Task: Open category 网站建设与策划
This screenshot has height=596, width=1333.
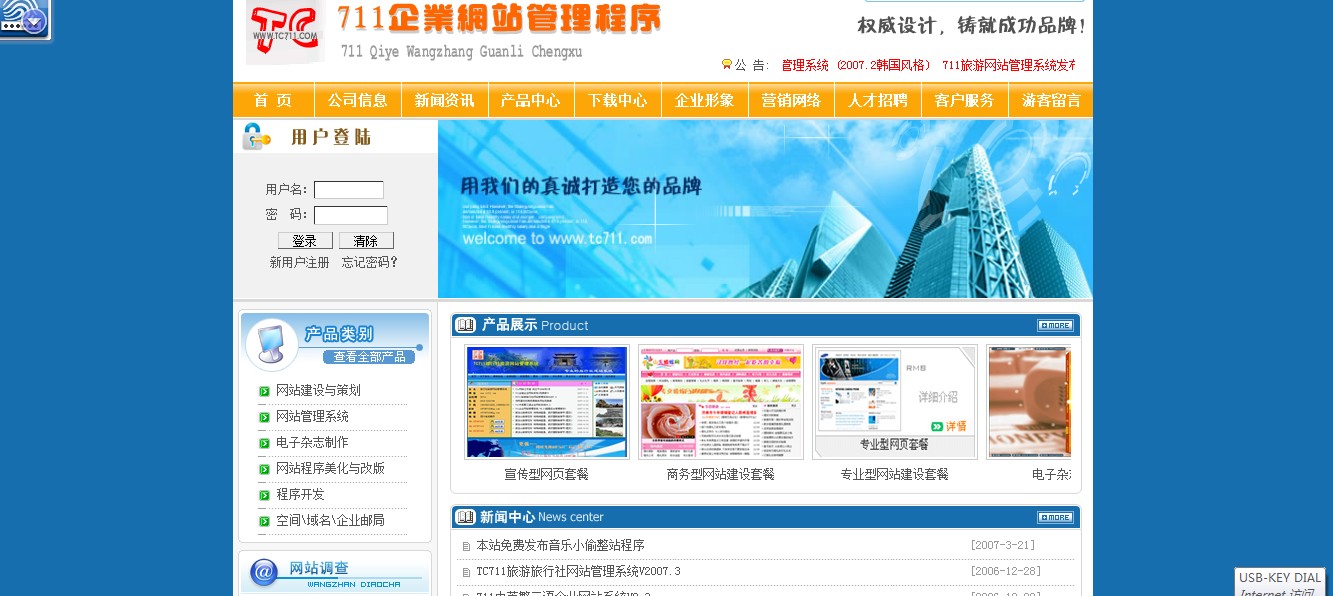Action: tap(318, 391)
